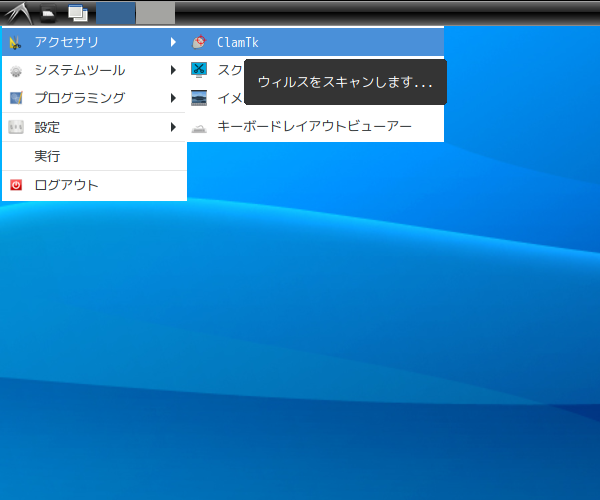
Task: Click the show desktop windows icon
Action: tap(78, 13)
